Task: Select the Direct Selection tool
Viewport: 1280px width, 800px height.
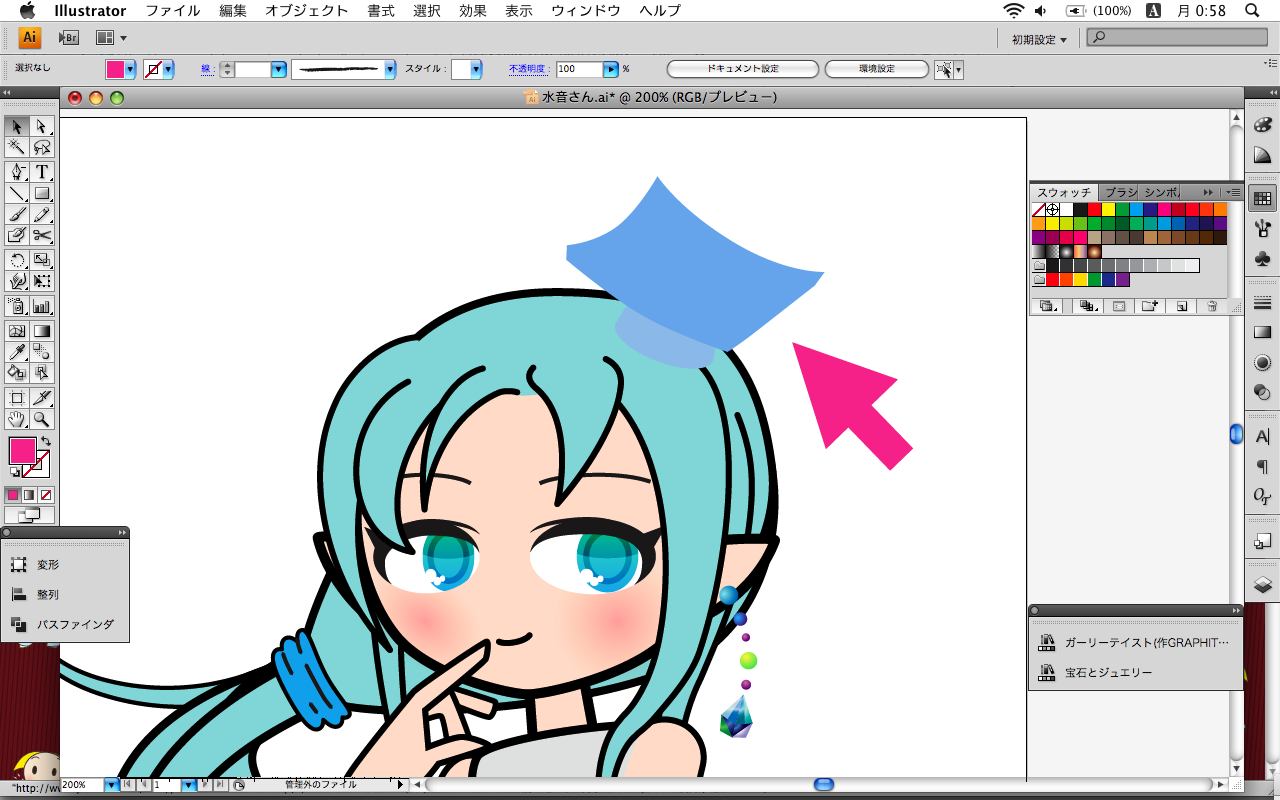Action: [42, 126]
